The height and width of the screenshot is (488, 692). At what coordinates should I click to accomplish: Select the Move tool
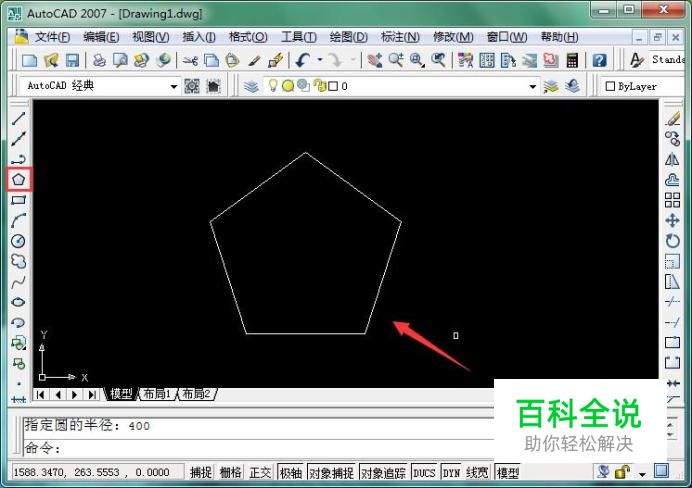tap(673, 220)
